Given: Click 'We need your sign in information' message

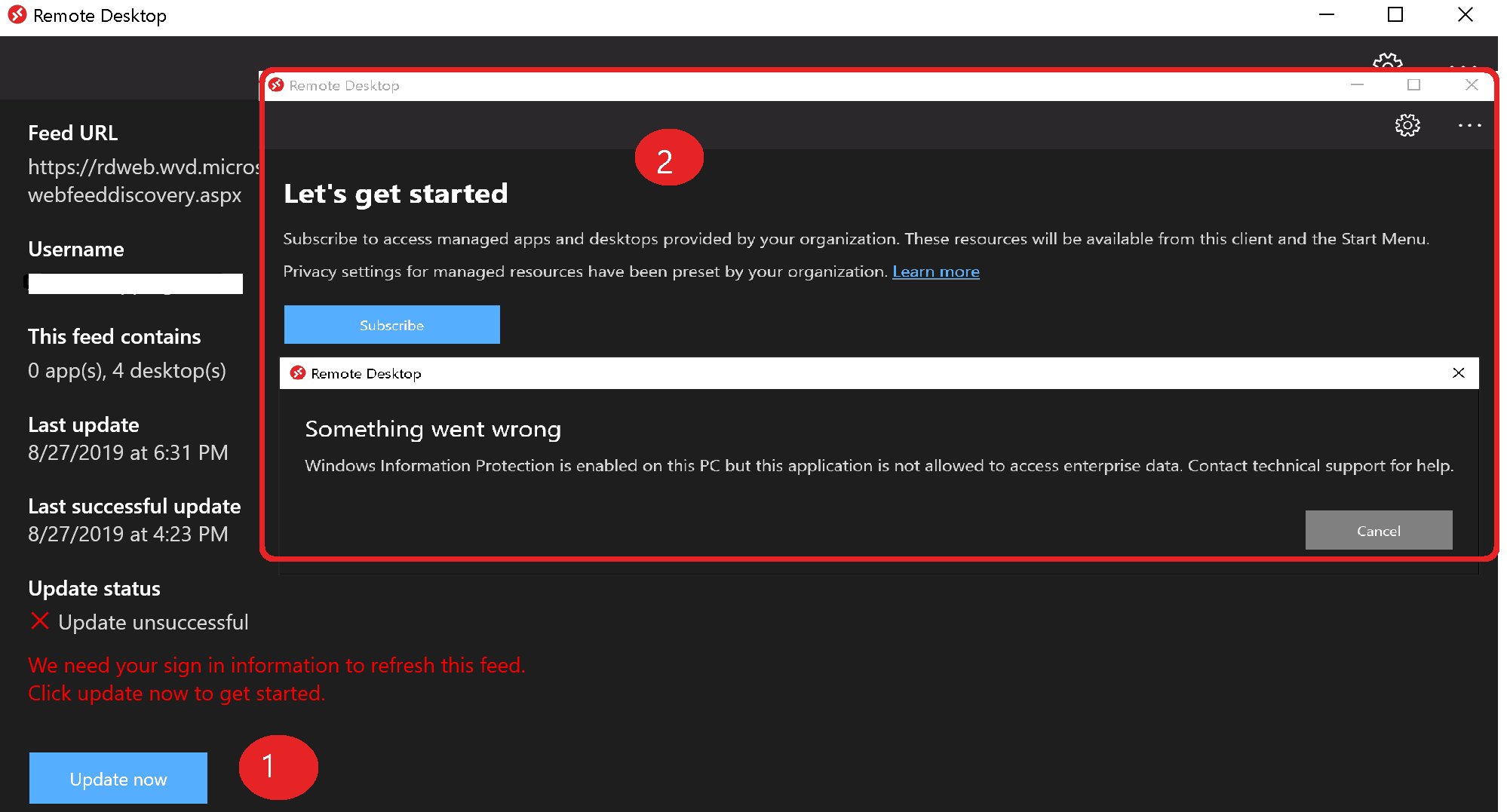Looking at the screenshot, I should tap(277, 665).
